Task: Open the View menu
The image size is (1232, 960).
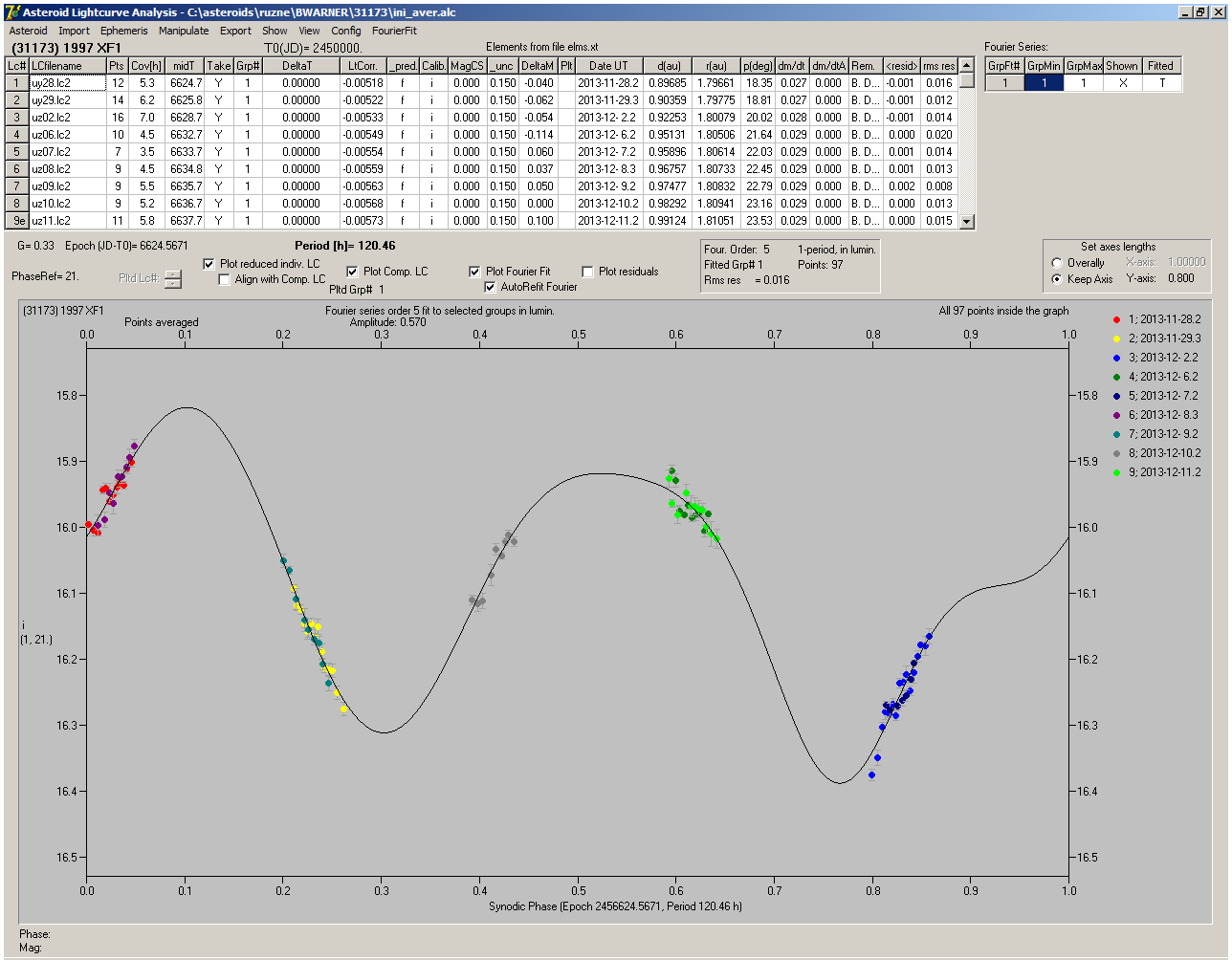Action: tap(309, 31)
